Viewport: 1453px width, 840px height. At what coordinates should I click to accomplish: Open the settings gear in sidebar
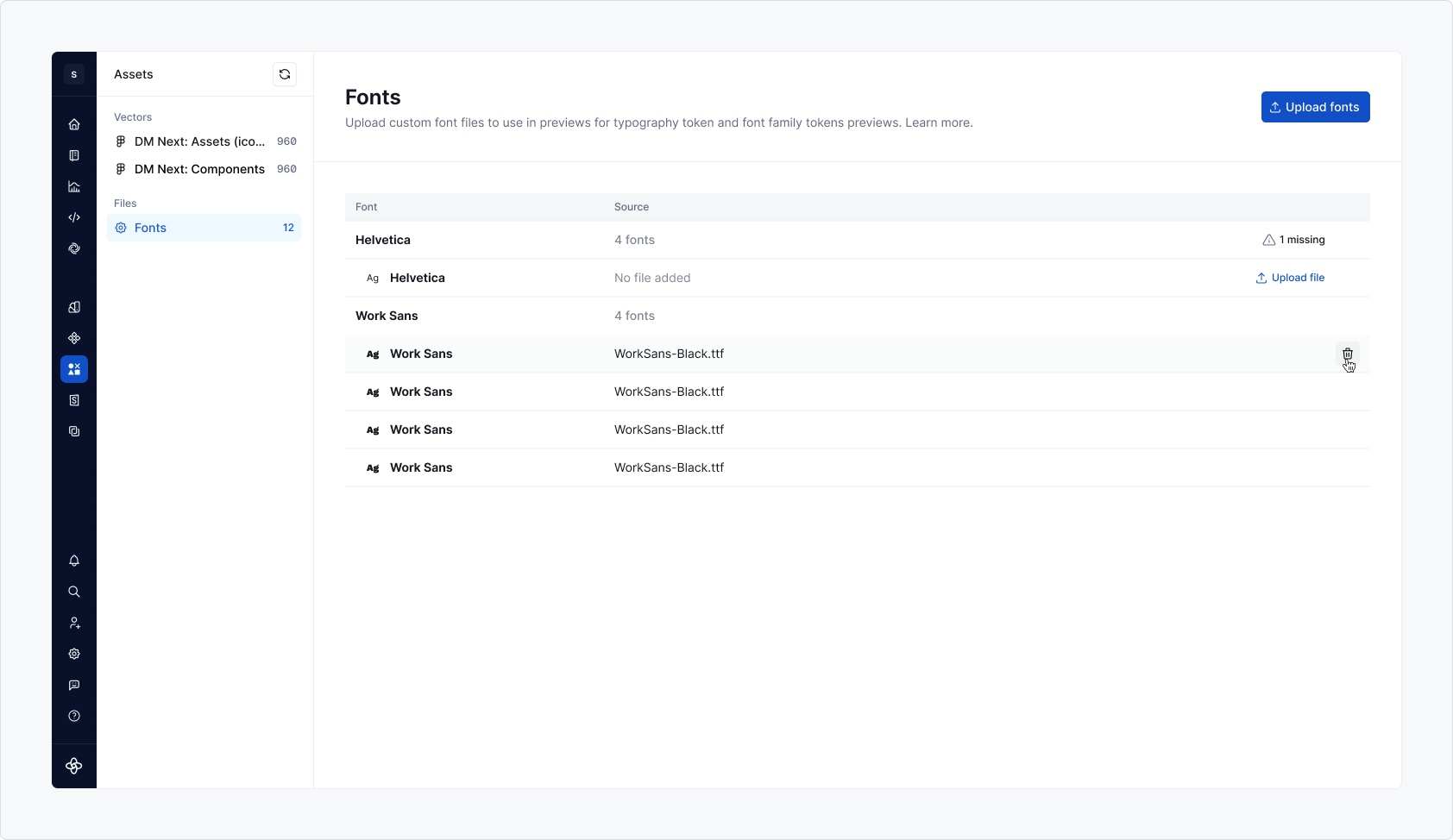[x=74, y=654]
